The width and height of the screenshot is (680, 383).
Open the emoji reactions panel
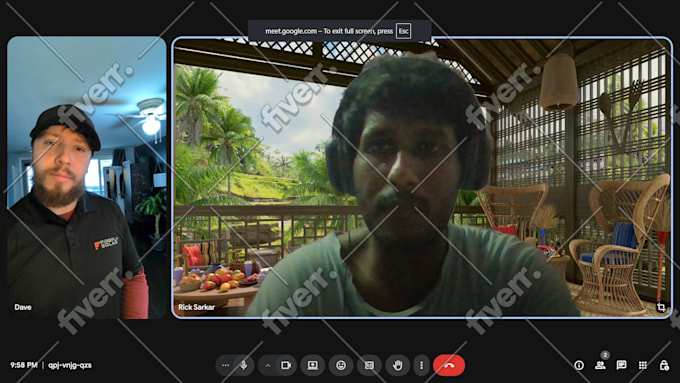(341, 365)
